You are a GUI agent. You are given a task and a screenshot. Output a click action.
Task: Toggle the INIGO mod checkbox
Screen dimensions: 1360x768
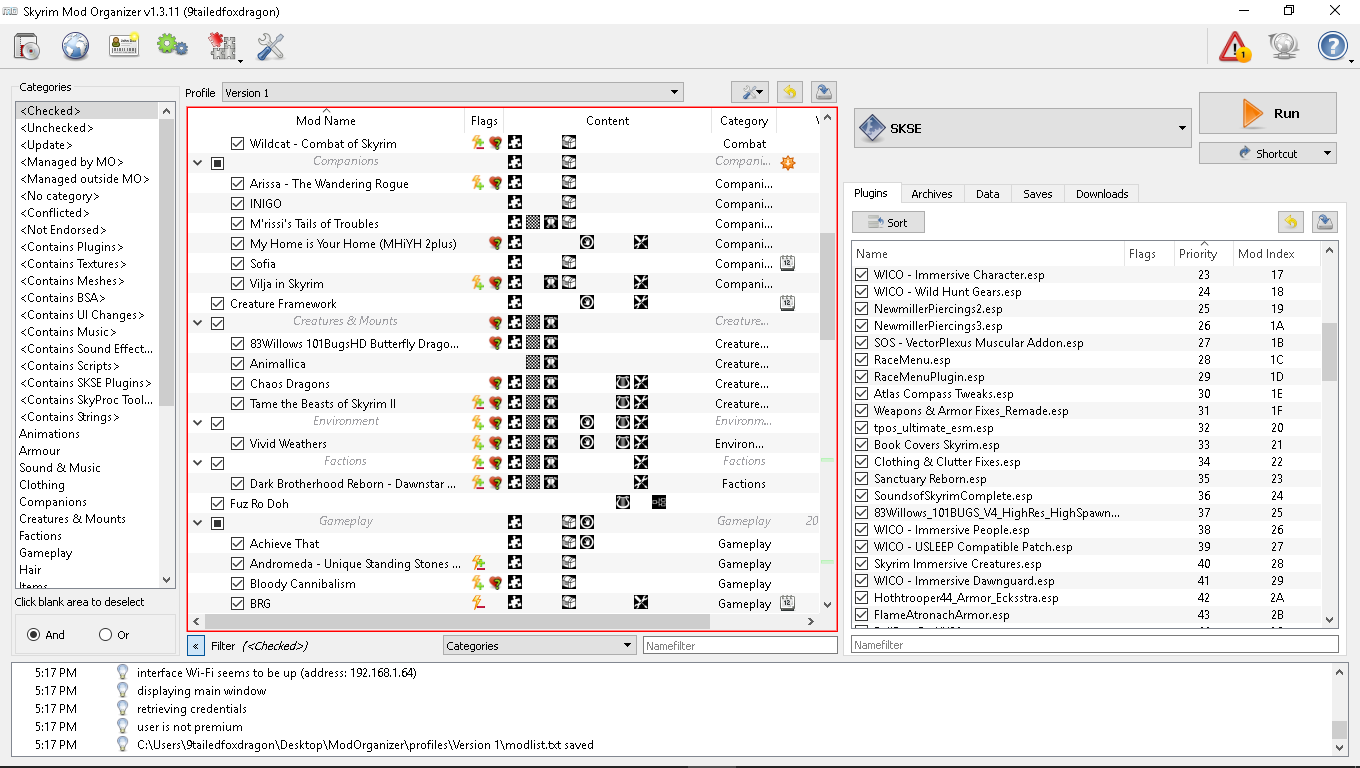(237, 203)
